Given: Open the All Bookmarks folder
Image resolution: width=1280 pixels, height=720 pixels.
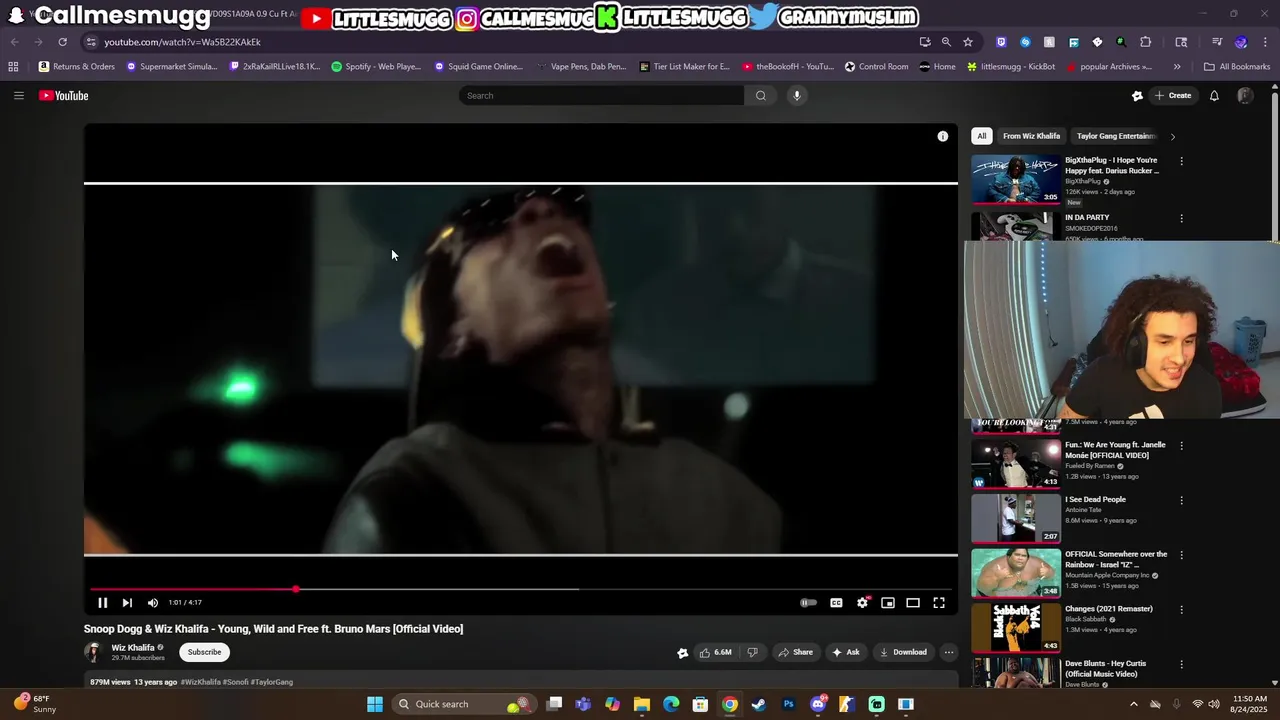Looking at the screenshot, I should pyautogui.click(x=1237, y=67).
